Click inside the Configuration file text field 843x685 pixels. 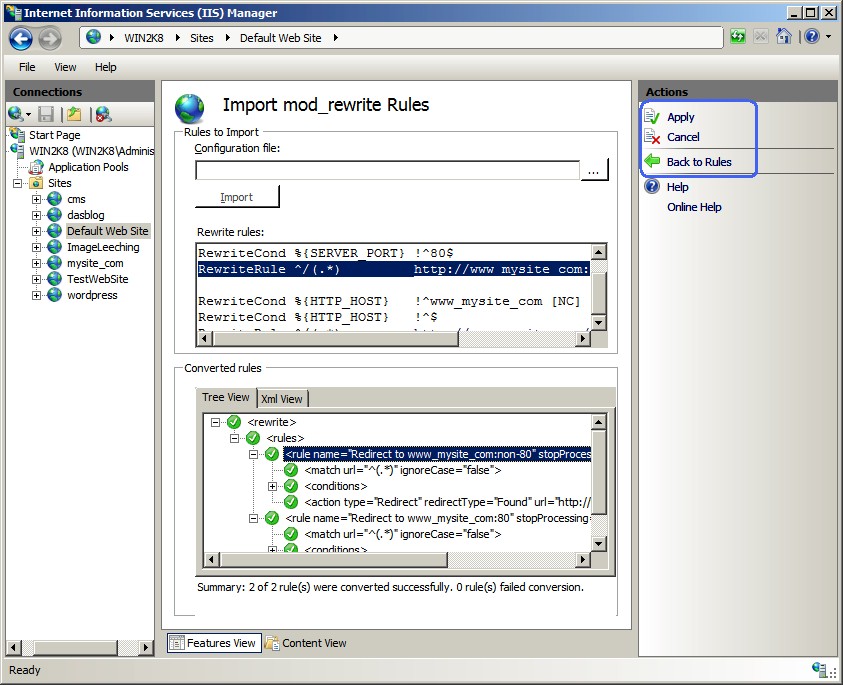coord(387,170)
